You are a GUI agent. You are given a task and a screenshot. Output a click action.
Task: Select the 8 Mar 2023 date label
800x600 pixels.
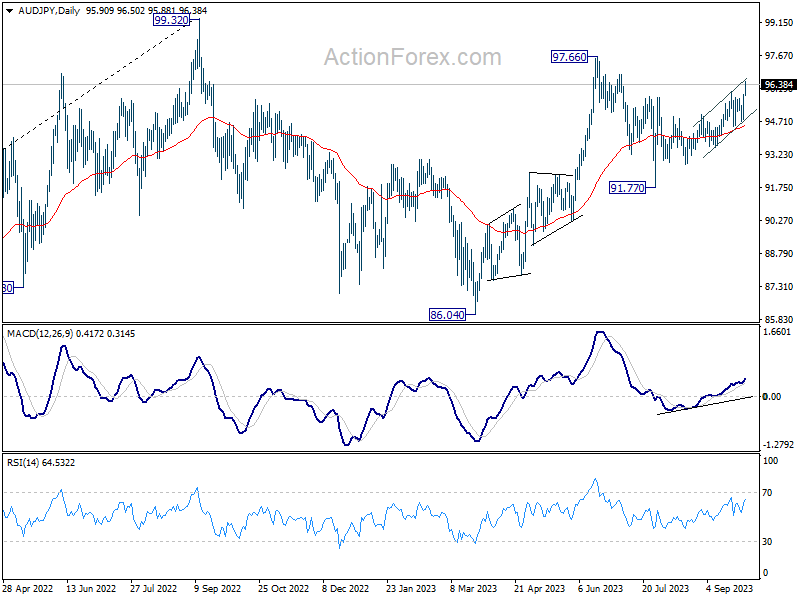[473, 589]
